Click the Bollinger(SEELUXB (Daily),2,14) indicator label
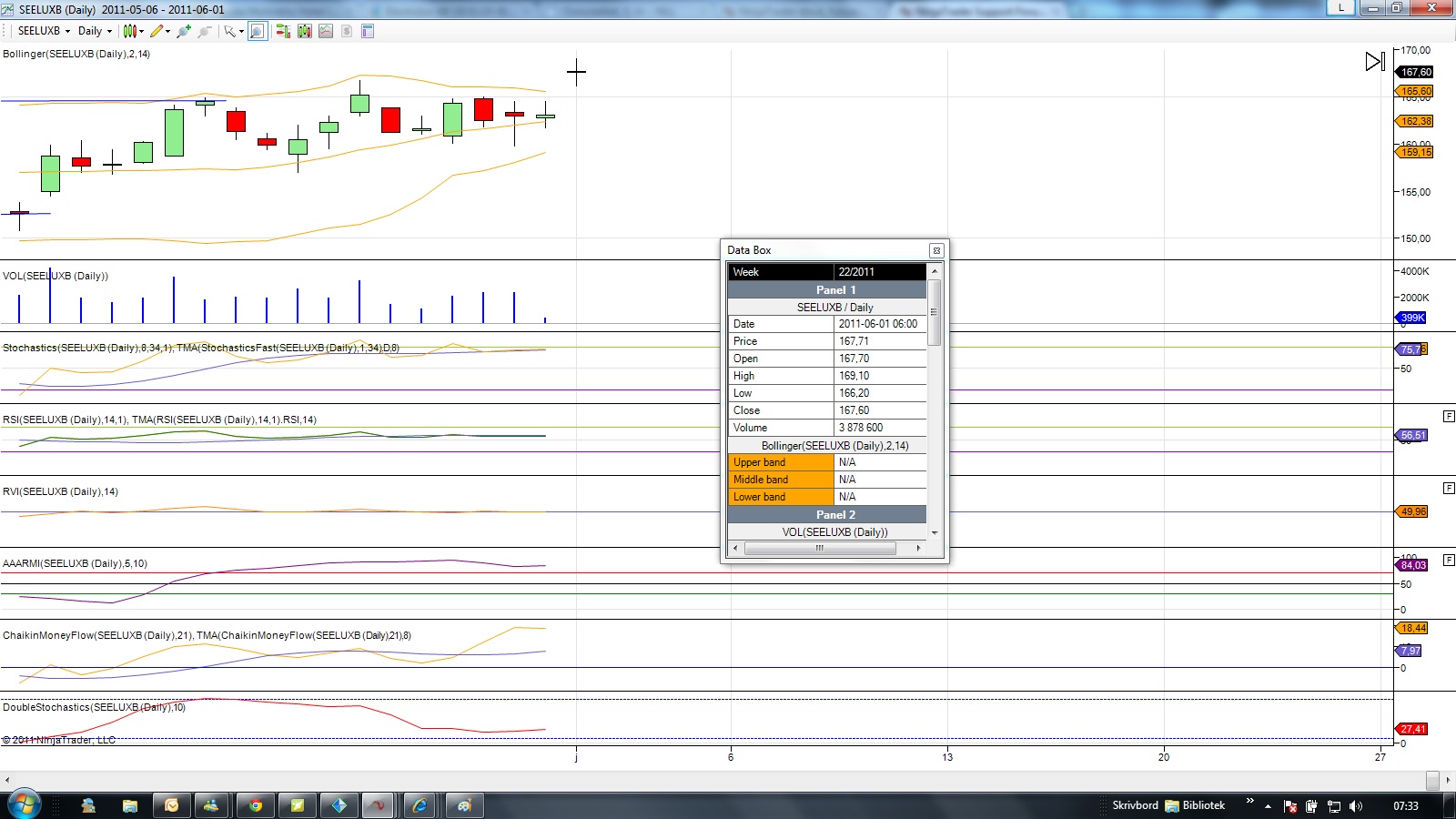1456x819 pixels. tap(76, 55)
